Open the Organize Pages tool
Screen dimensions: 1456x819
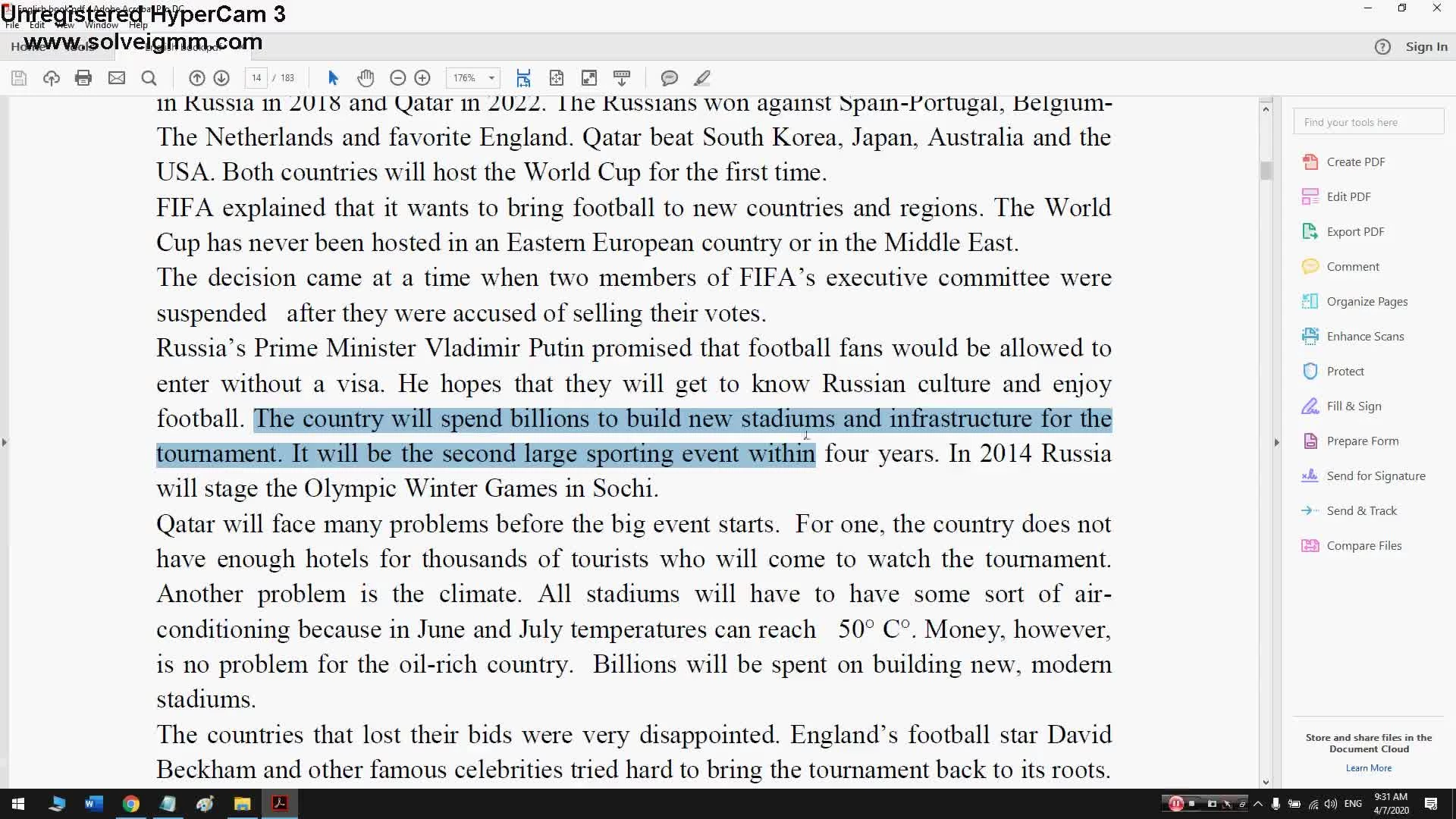(1355, 302)
